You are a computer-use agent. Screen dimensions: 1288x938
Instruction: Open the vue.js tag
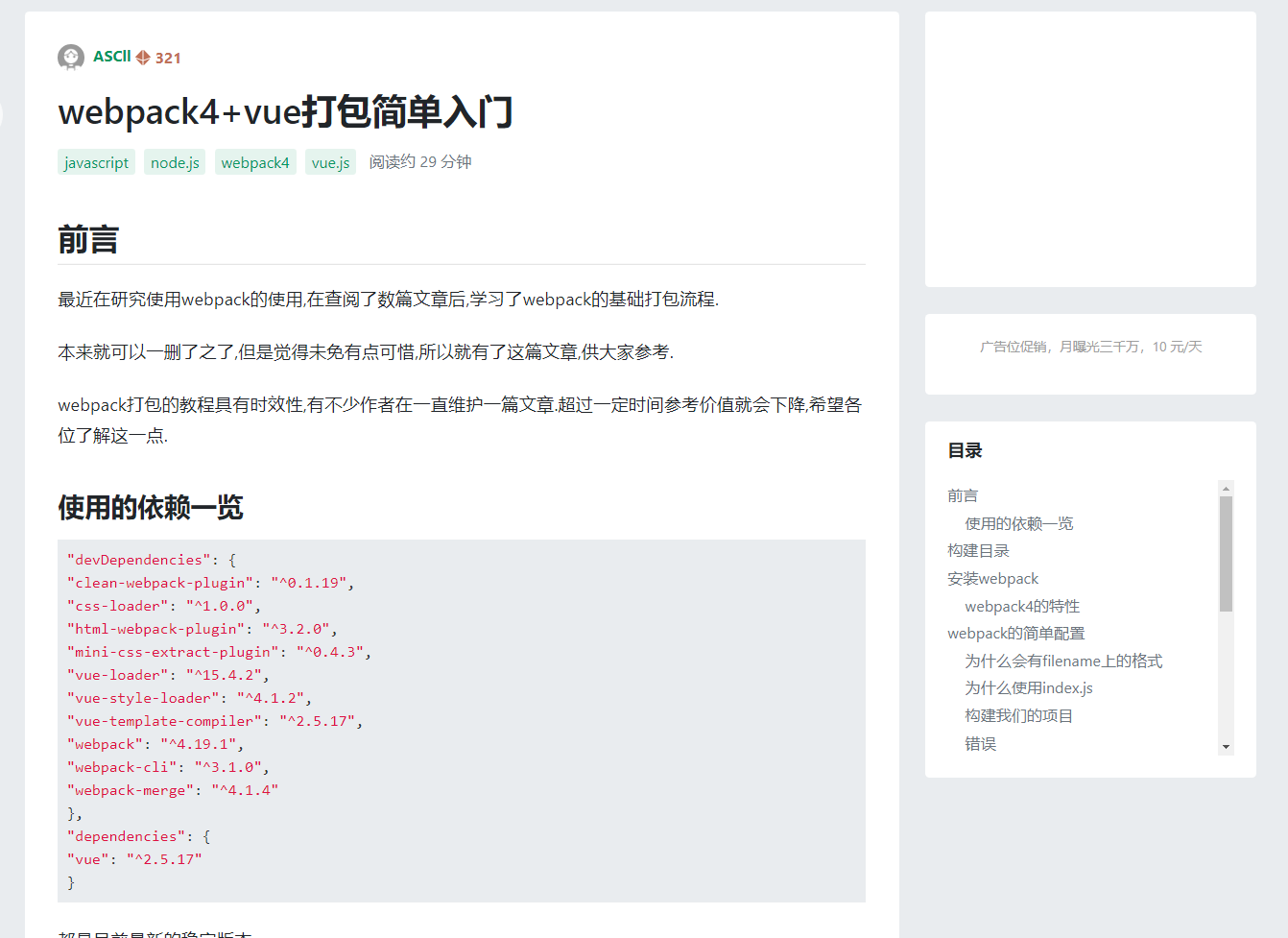point(330,162)
